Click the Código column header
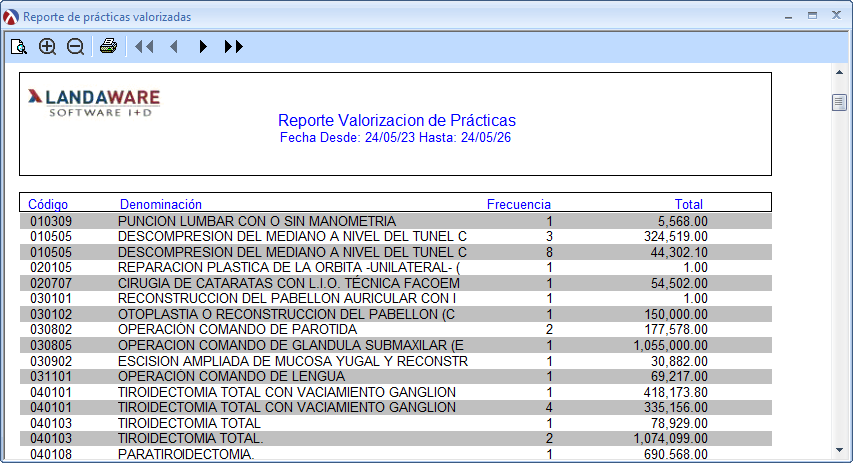This screenshot has height=463, width=853. click(48, 205)
